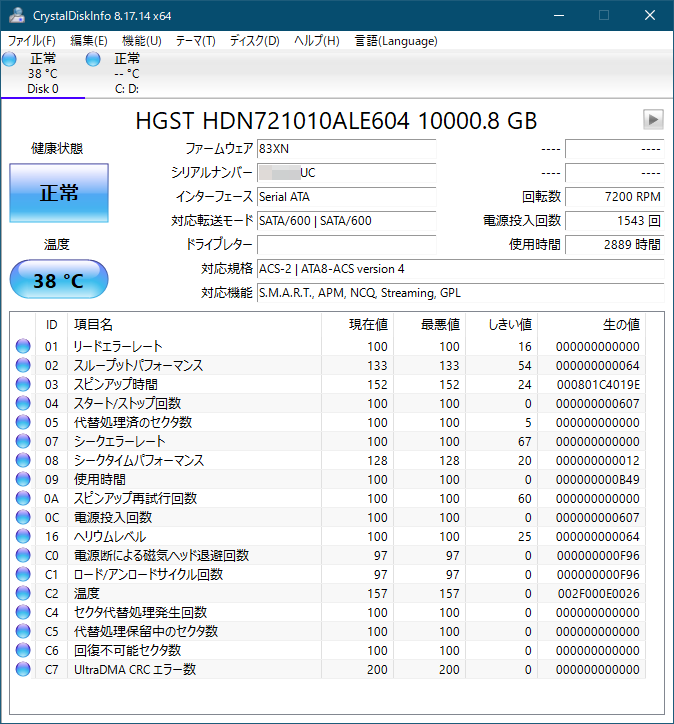Click the empty ドライブレター field
Image resolution: width=674 pixels, height=724 pixels.
tap(347, 245)
